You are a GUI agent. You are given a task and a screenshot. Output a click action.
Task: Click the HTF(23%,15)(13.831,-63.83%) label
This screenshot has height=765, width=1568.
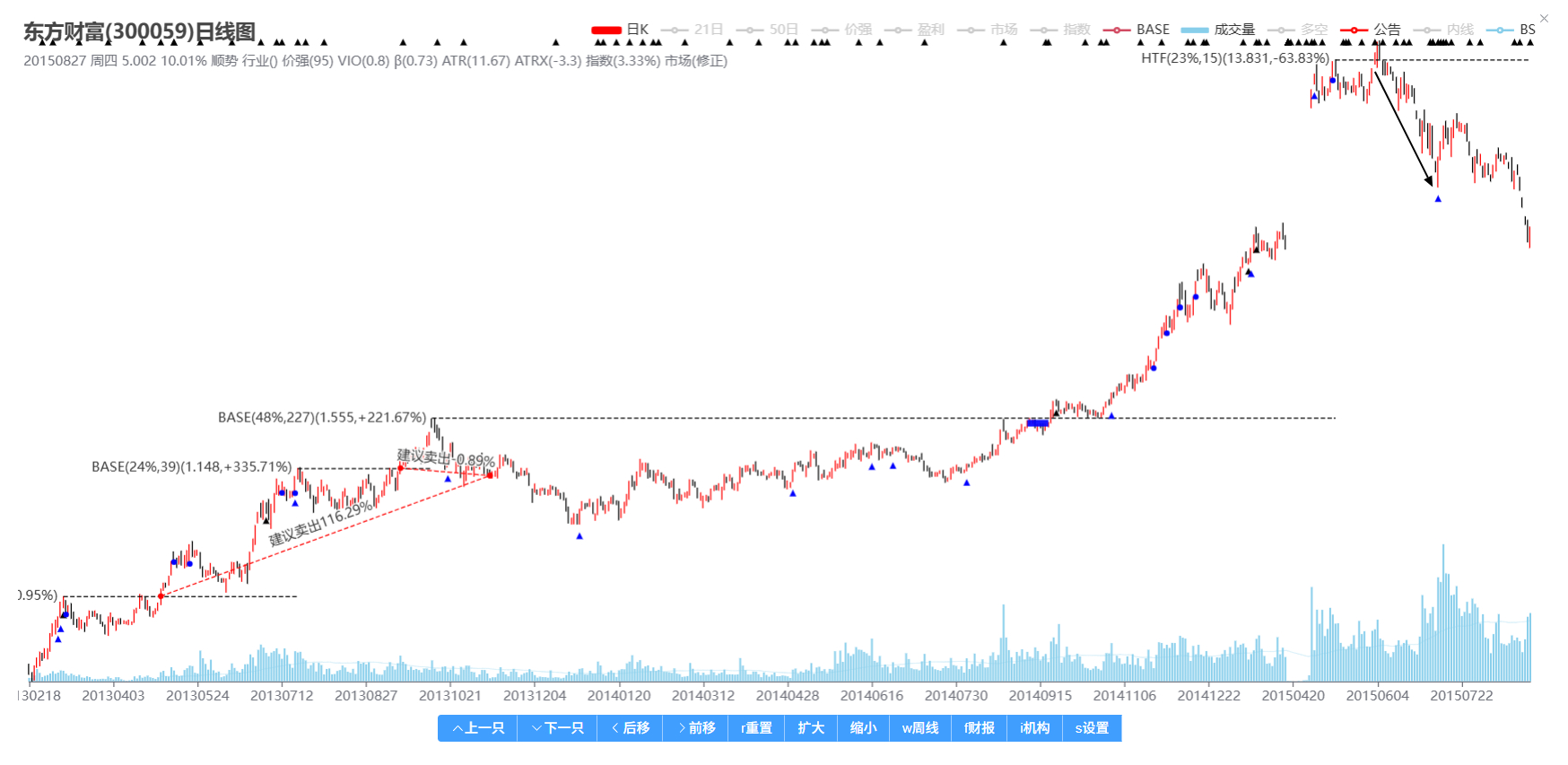click(1235, 58)
